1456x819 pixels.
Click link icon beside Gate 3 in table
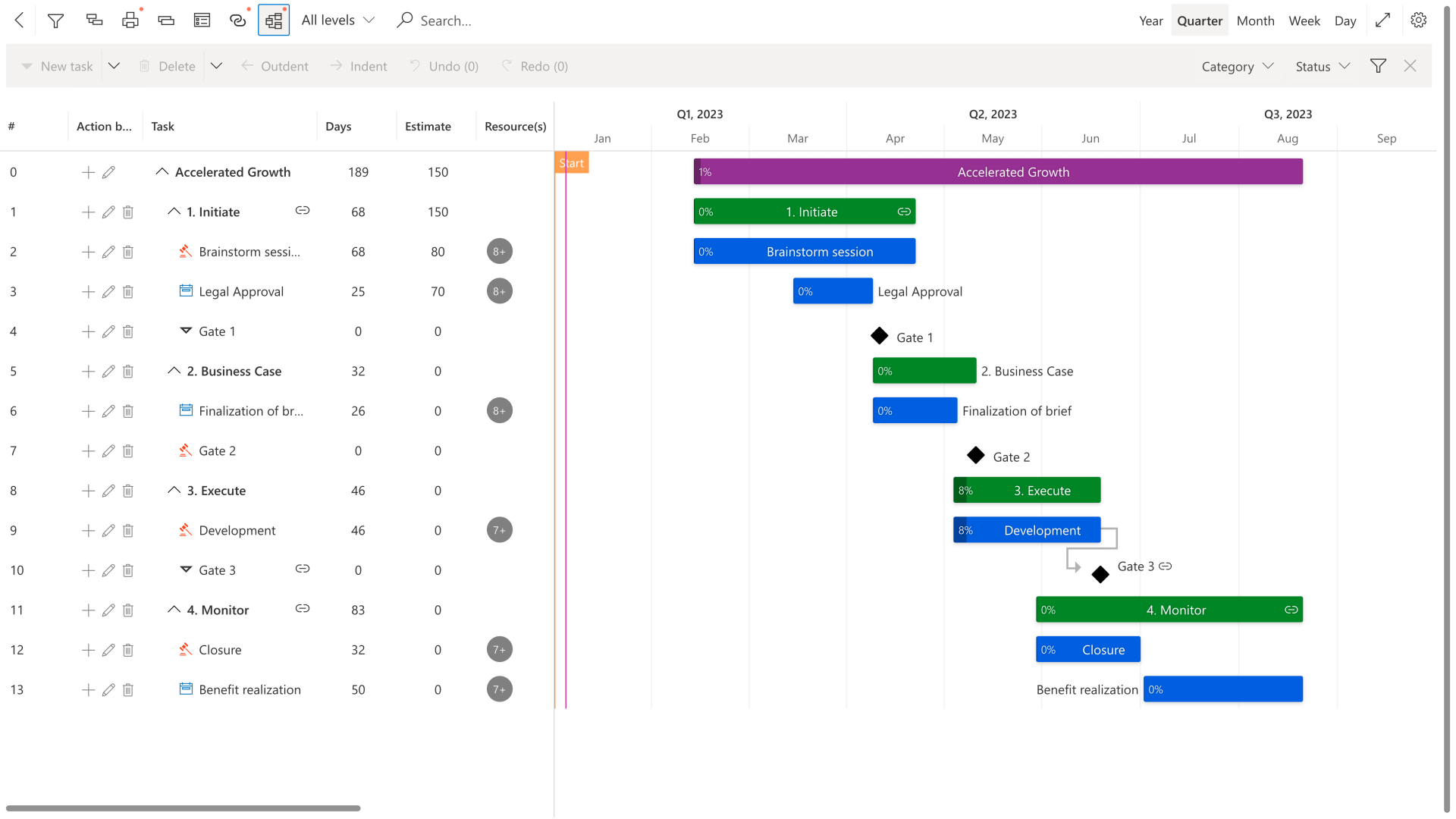tap(303, 569)
